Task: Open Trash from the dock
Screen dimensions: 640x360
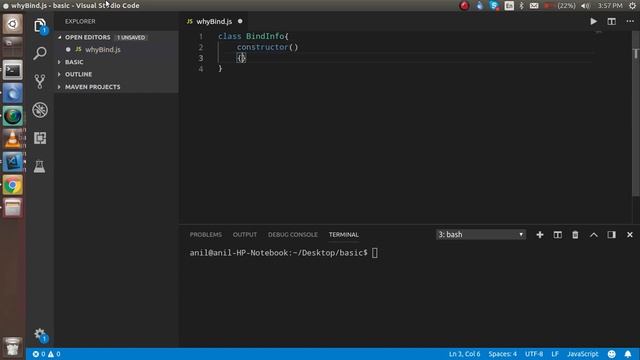Action: point(13,347)
